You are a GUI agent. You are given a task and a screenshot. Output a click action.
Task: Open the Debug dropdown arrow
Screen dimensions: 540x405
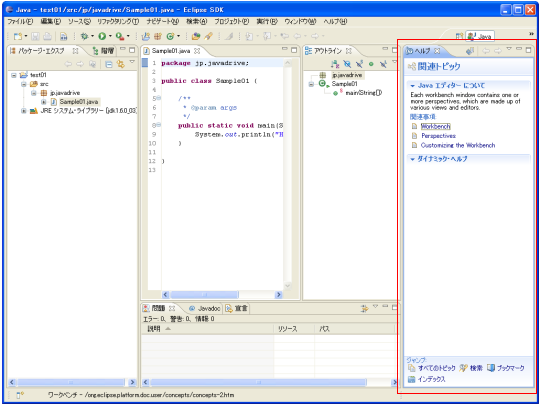[x=92, y=36]
